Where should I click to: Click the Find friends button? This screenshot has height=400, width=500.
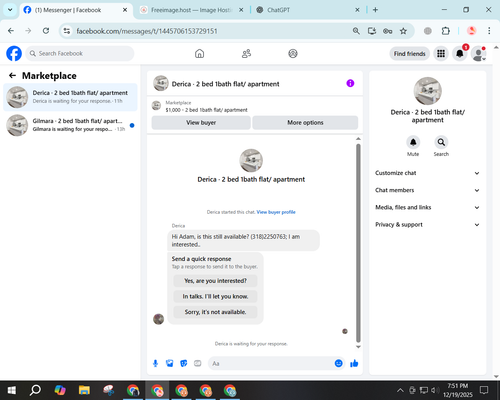410,54
